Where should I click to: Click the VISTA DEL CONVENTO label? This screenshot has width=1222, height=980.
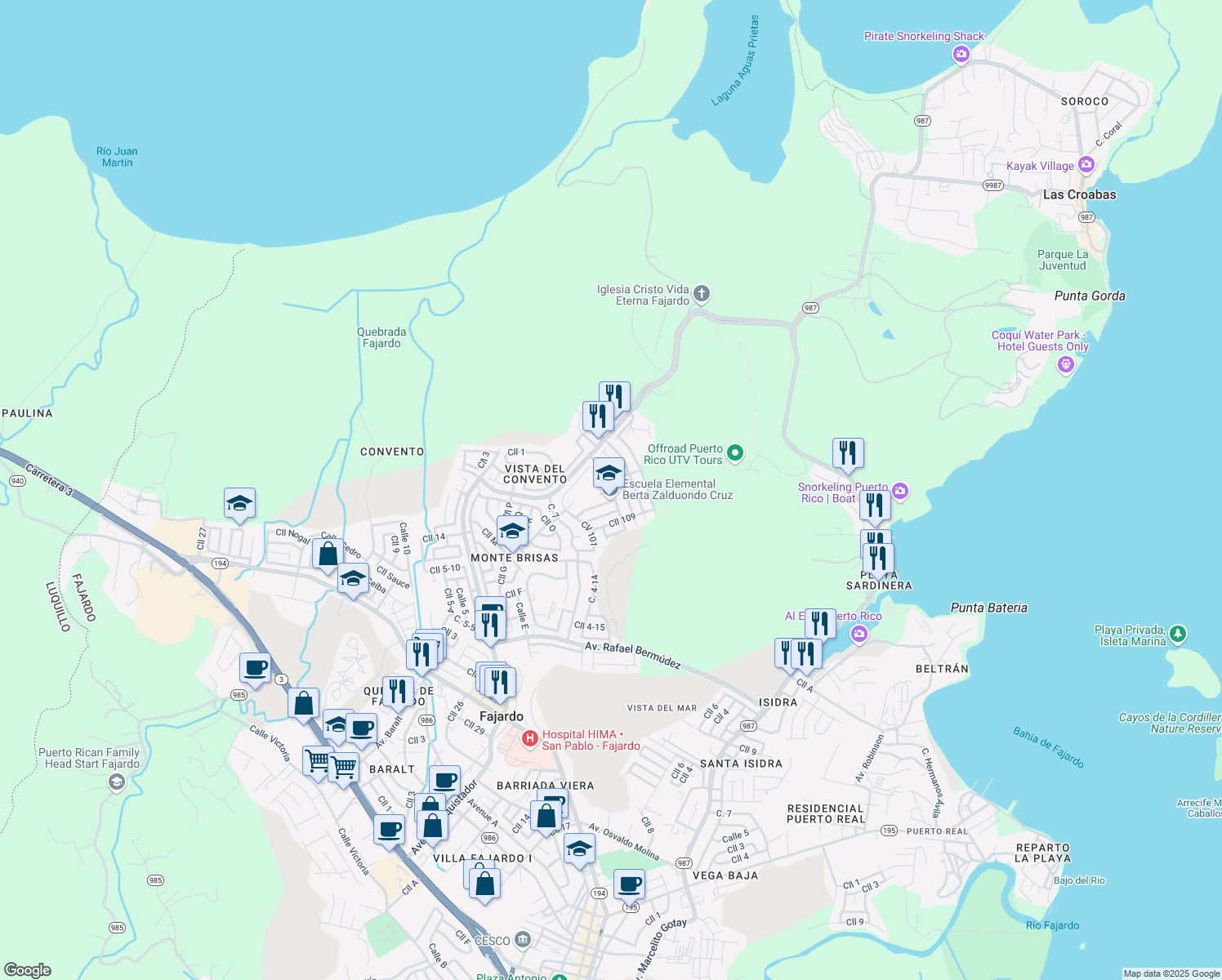pos(535,474)
